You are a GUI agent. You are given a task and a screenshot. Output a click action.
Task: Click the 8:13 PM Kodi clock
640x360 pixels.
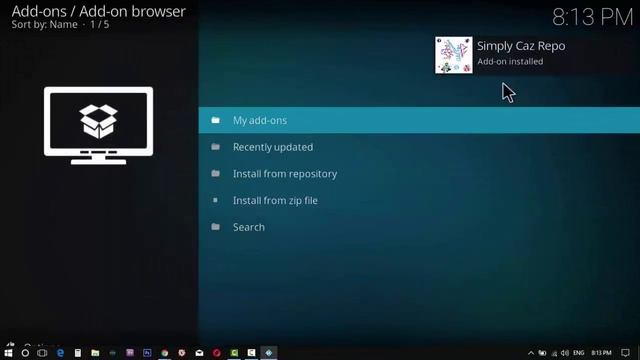(592, 18)
